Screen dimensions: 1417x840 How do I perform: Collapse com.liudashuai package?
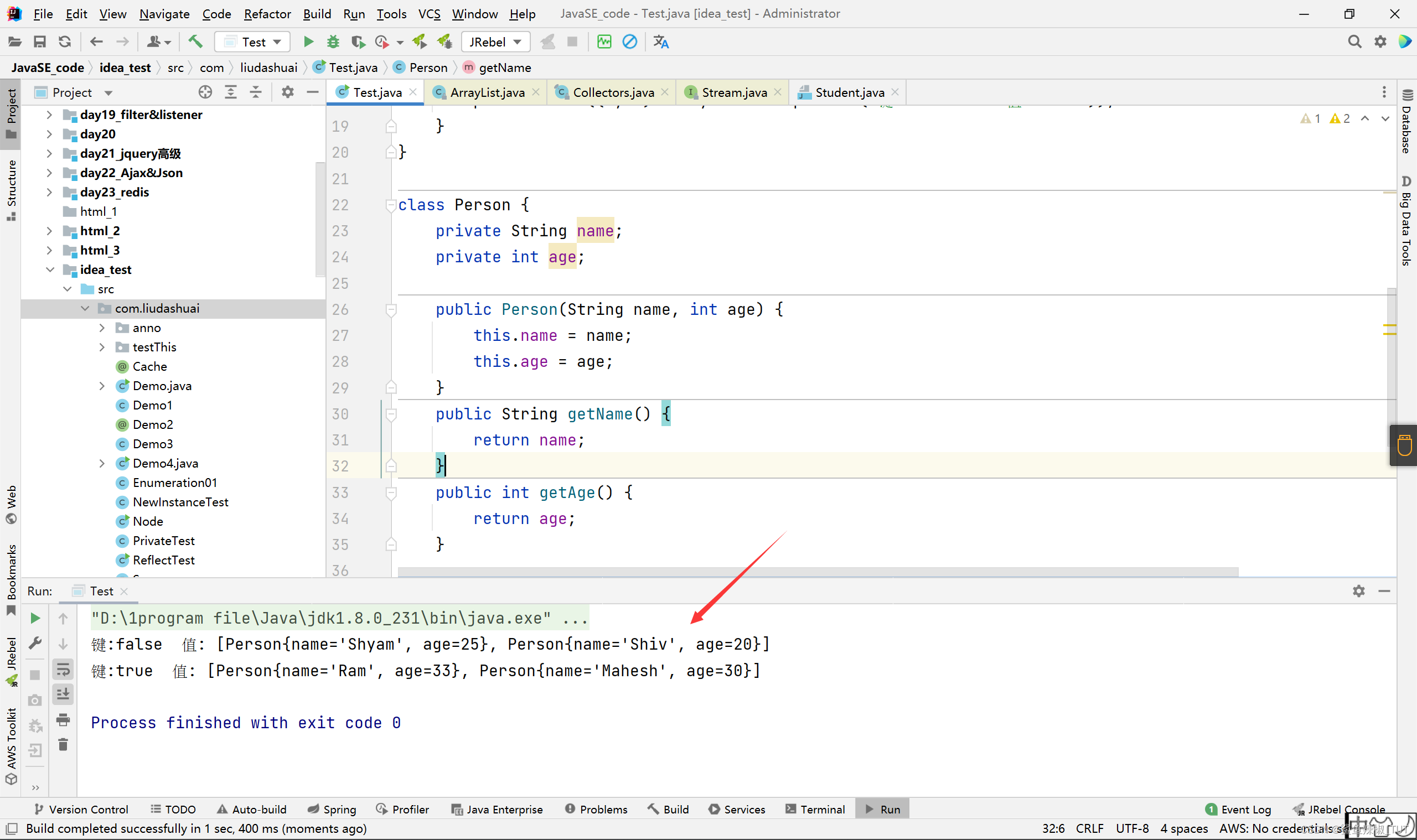85,308
